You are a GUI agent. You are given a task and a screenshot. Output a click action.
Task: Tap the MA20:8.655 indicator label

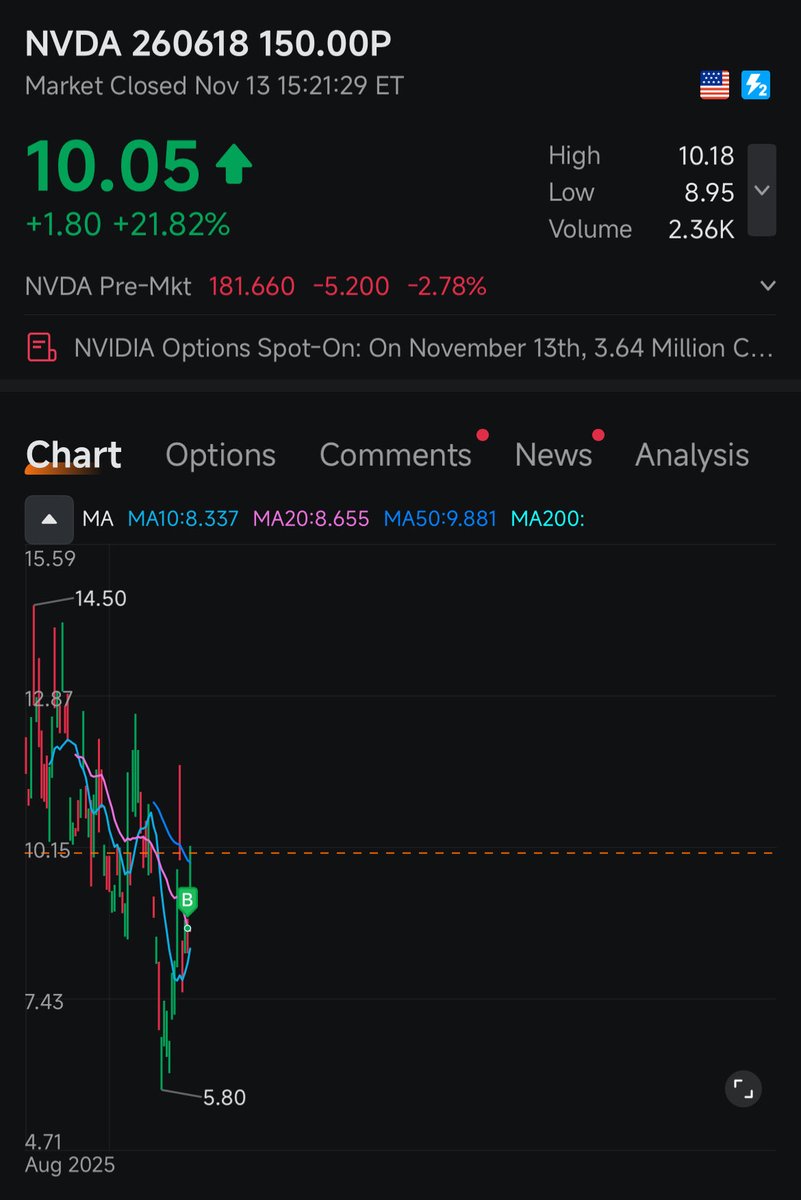point(311,519)
